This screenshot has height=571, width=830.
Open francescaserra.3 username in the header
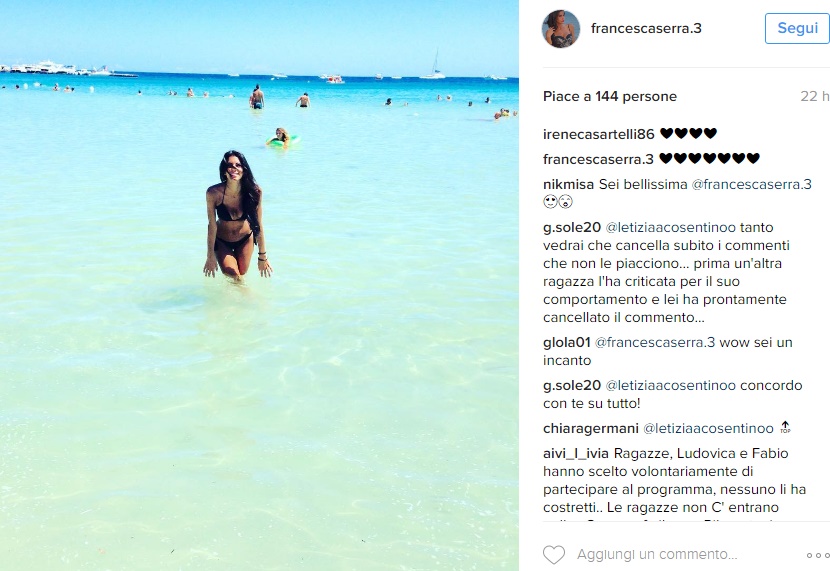646,28
